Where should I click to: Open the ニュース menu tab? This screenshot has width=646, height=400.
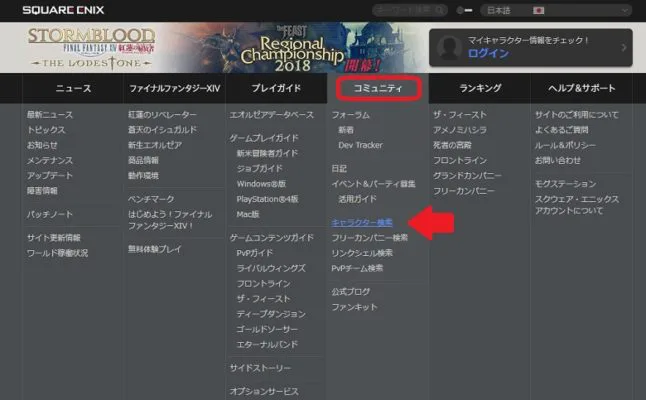(73, 88)
